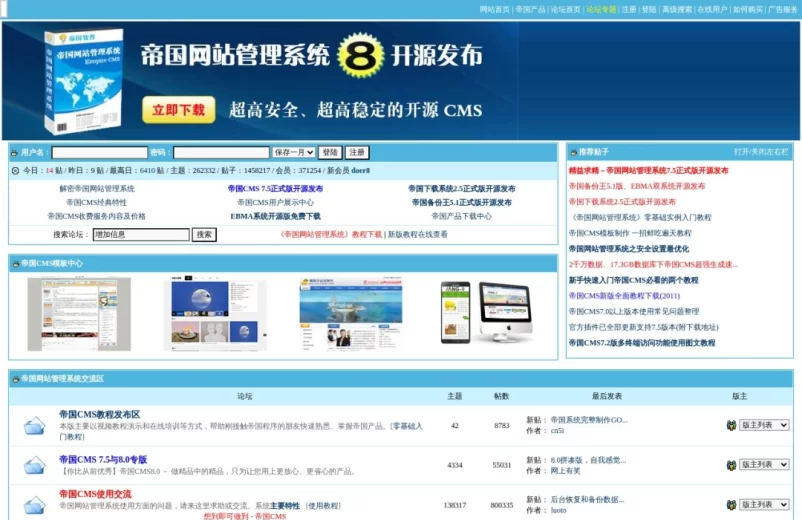802x520 pixels.
Task: Open 版主列表 dropdown for 帝国CMS使用交流
Action: click(x=764, y=504)
